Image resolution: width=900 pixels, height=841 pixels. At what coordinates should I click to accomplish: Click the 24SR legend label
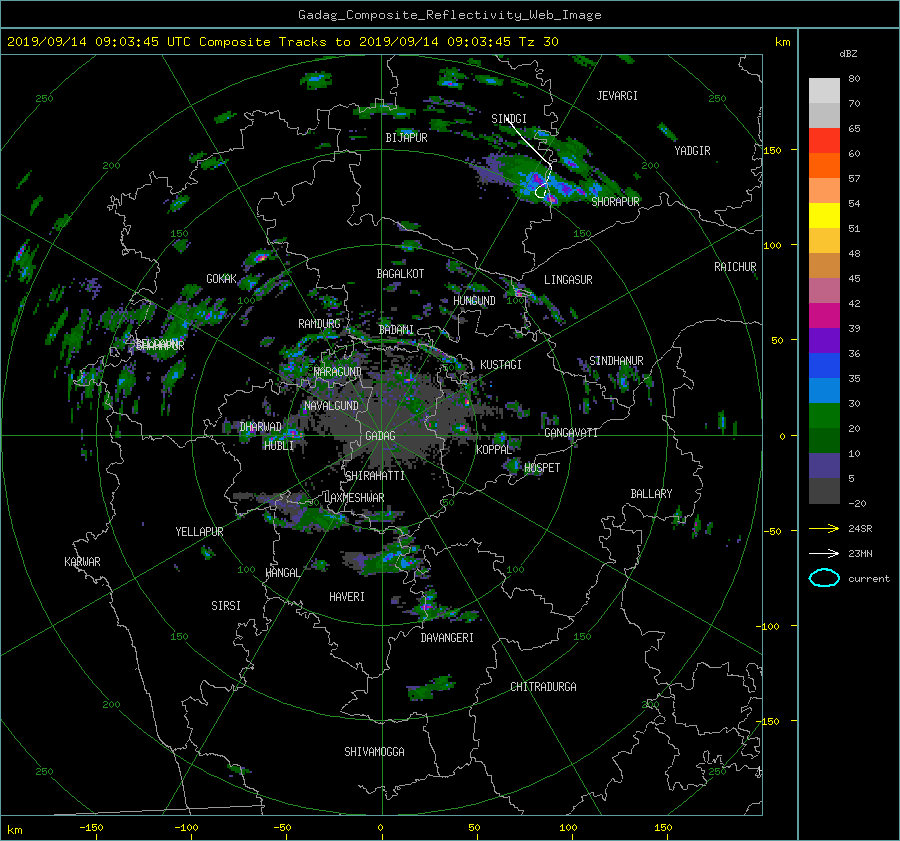(860, 528)
